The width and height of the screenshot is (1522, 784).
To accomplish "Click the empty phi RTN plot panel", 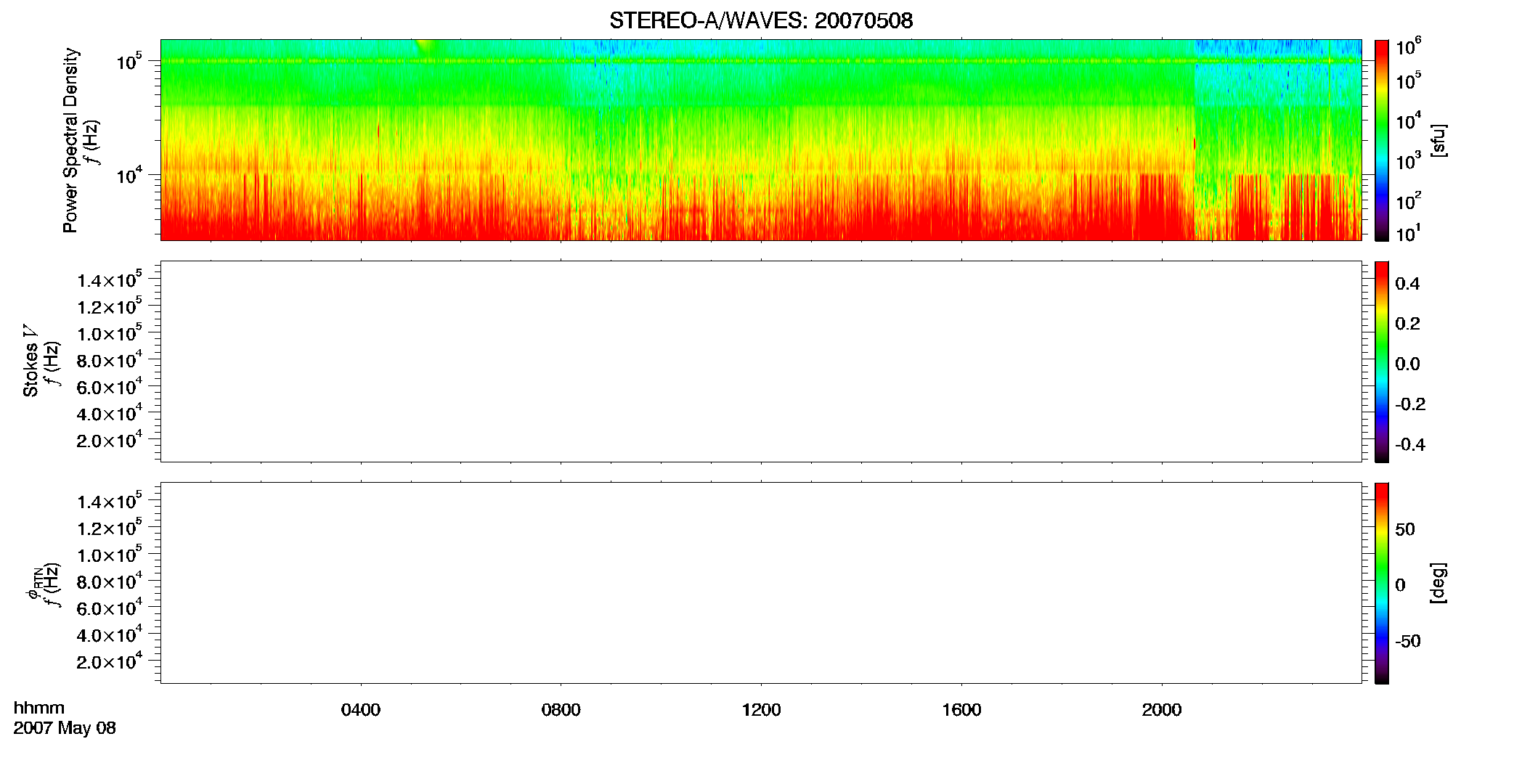I will [761, 583].
